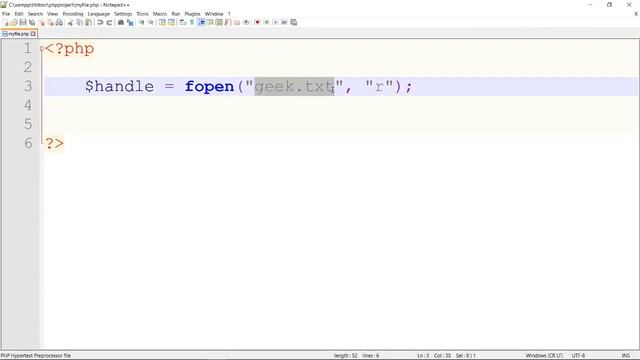Click the Save Recorded Macro icon

click(x=293, y=22)
